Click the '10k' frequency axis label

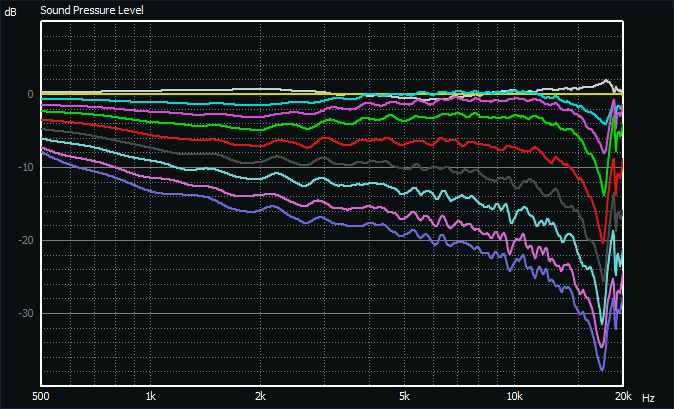pyautogui.click(x=514, y=396)
